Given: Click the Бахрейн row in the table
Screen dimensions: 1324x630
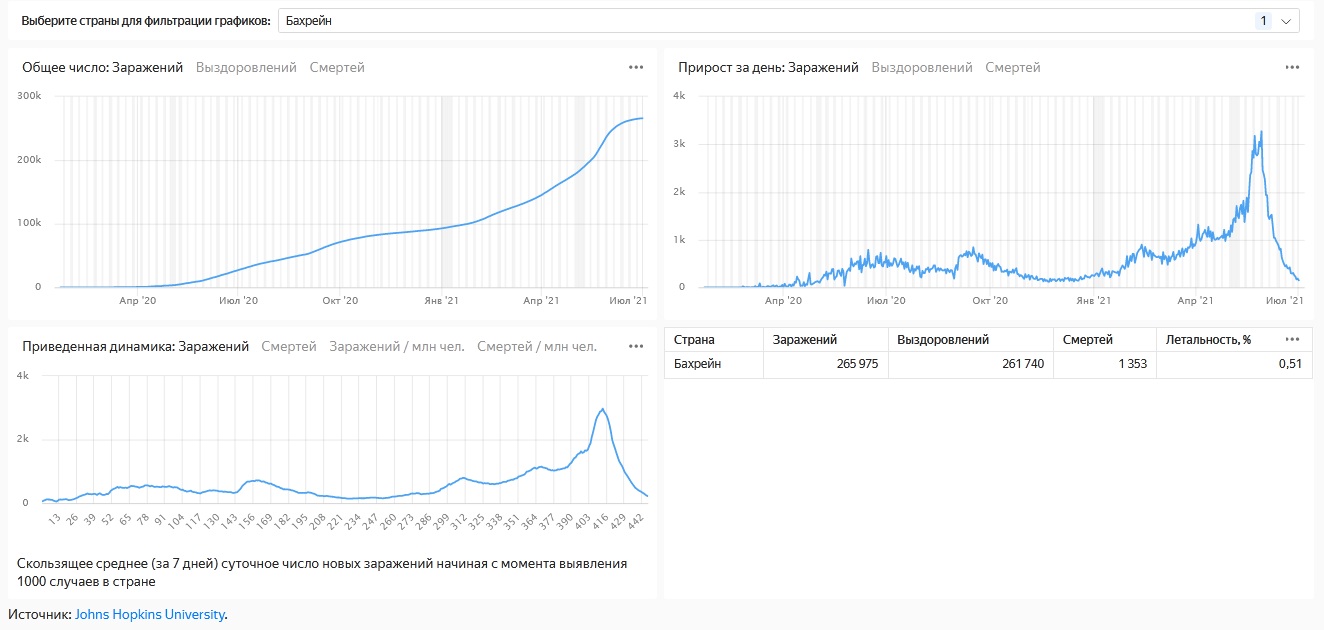Looking at the screenshot, I should coord(699,364).
